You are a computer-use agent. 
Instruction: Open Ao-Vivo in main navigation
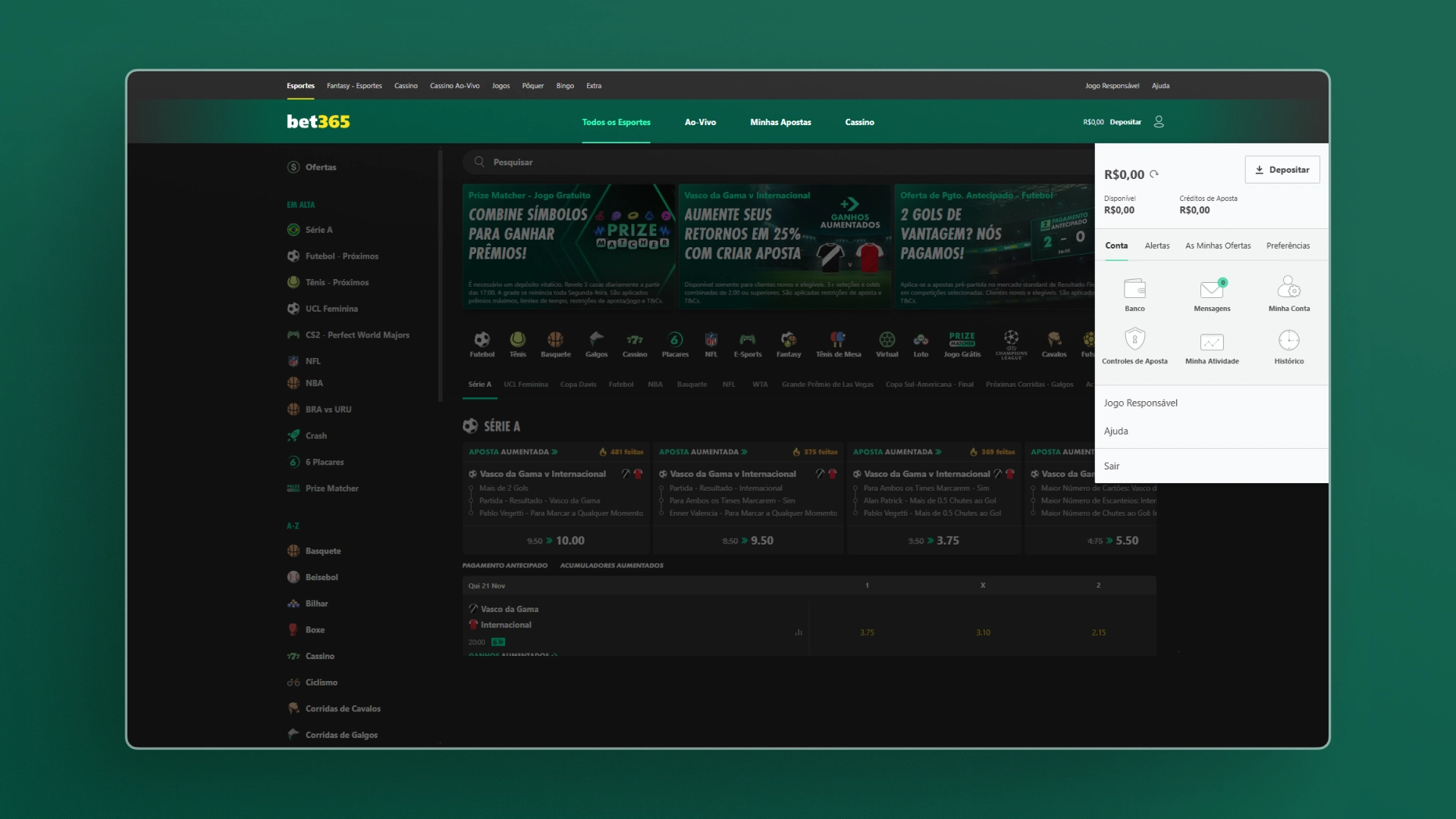(700, 122)
